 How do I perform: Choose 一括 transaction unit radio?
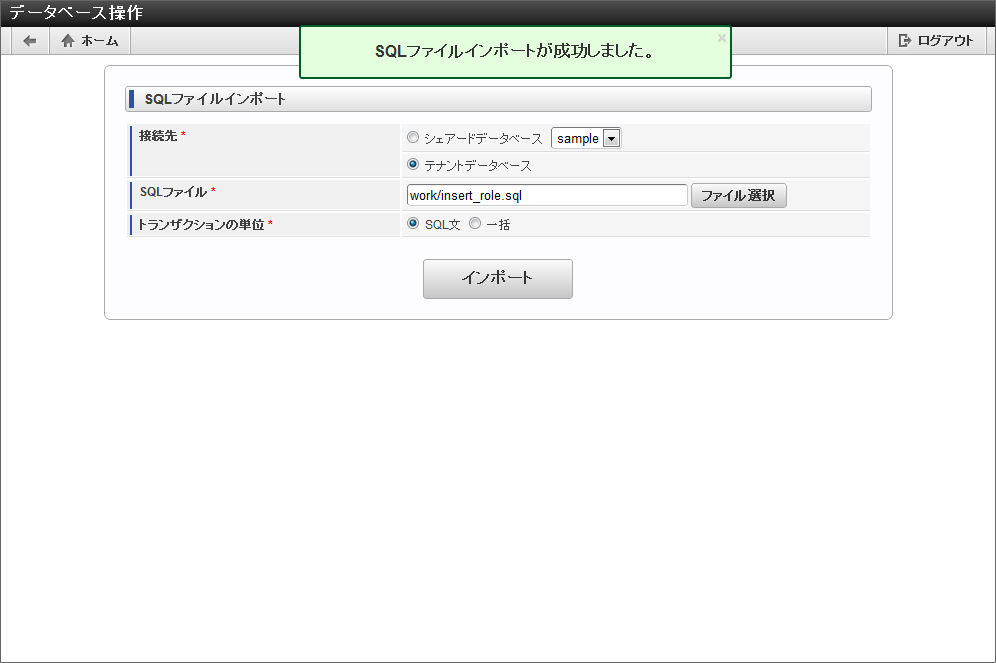475,223
